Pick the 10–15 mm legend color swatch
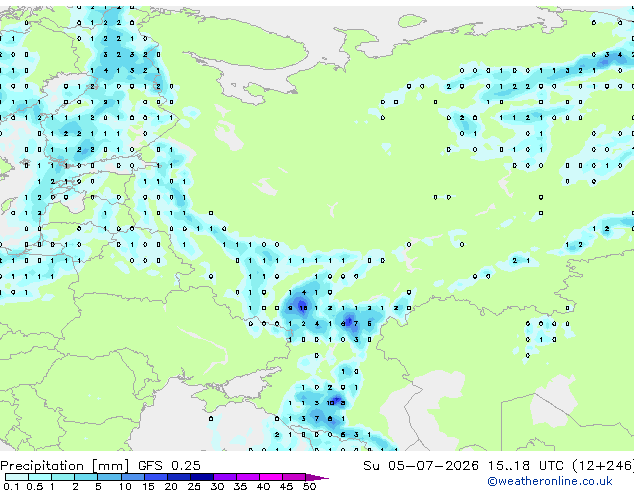The width and height of the screenshot is (634, 490). 132,477
